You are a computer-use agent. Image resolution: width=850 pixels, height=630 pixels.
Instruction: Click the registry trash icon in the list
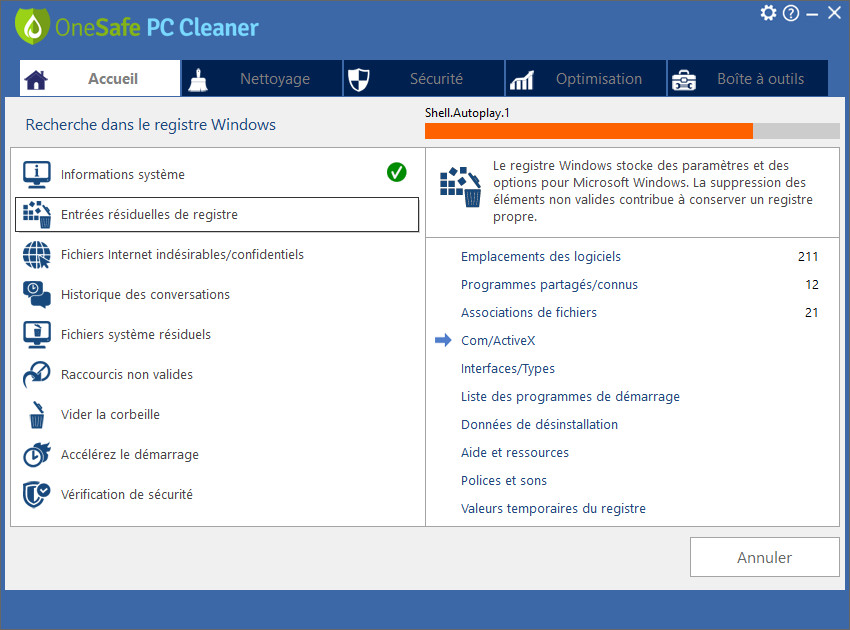(37, 214)
